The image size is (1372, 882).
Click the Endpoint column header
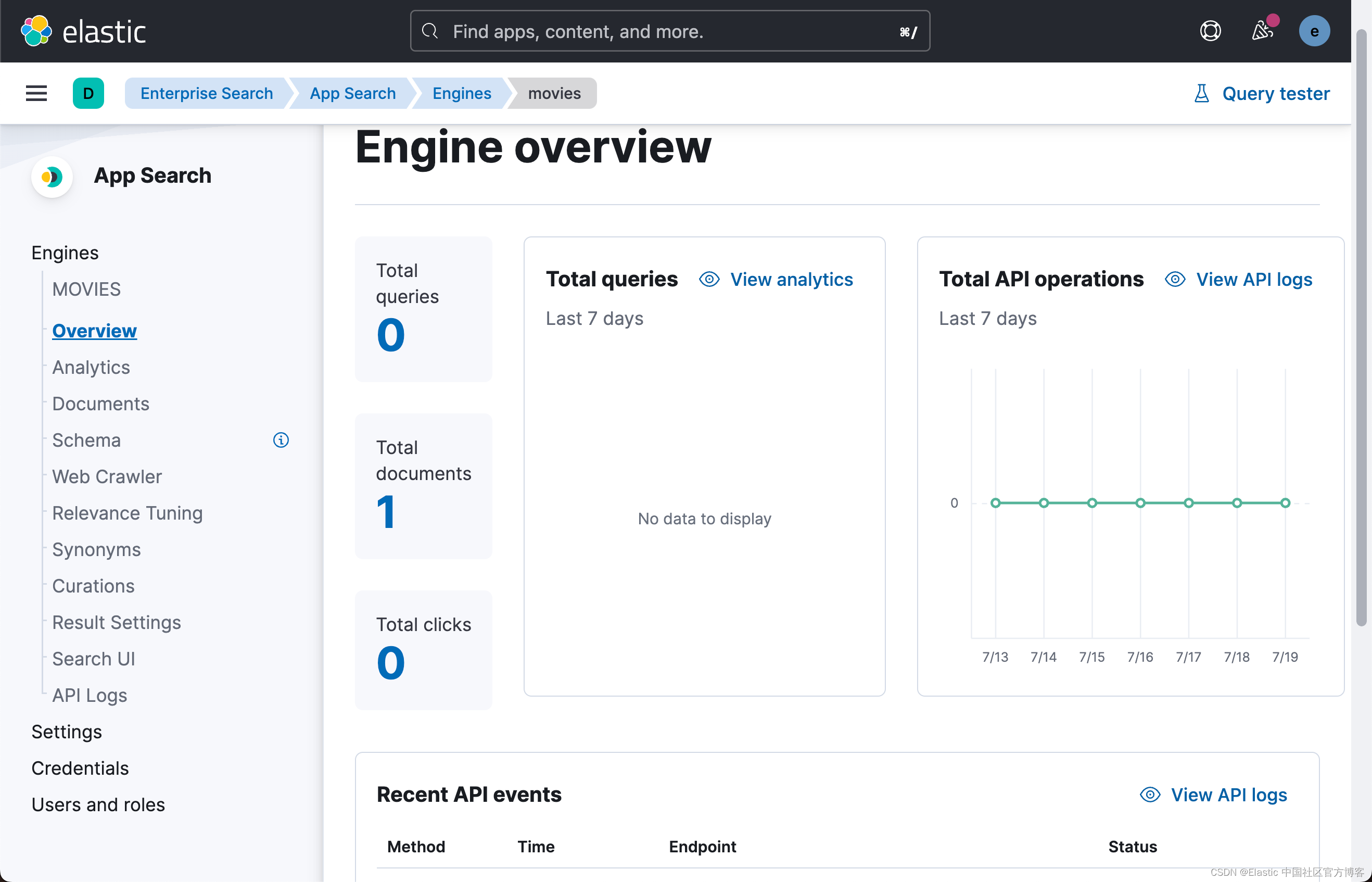tap(702, 847)
